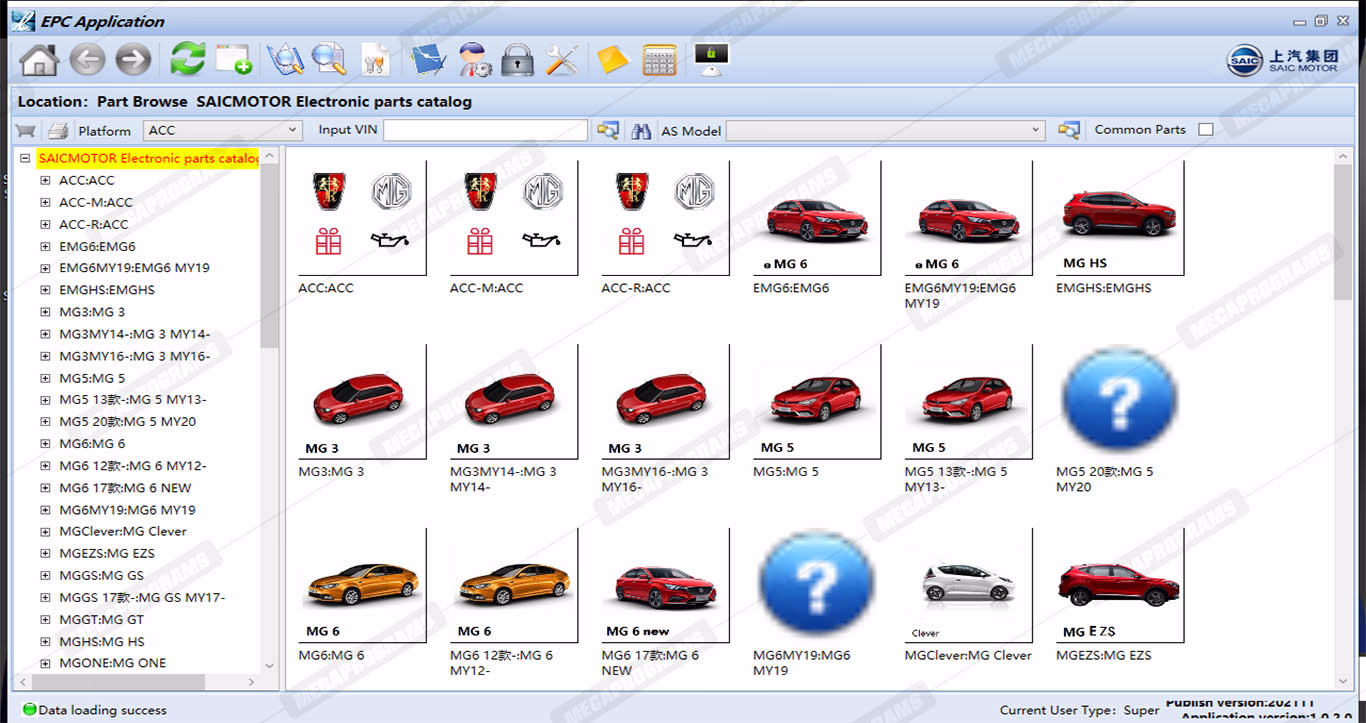
Task: Open the MG5 13款-:MG 5 MY13- thumbnail
Action: pos(968,402)
